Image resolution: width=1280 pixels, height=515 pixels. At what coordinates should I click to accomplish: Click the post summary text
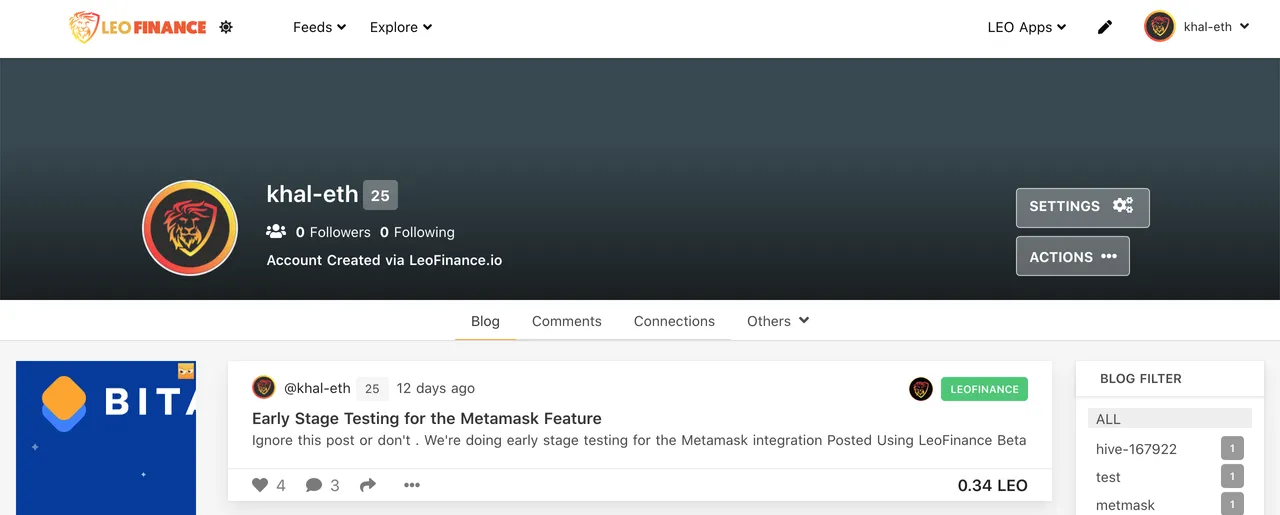click(x=639, y=440)
